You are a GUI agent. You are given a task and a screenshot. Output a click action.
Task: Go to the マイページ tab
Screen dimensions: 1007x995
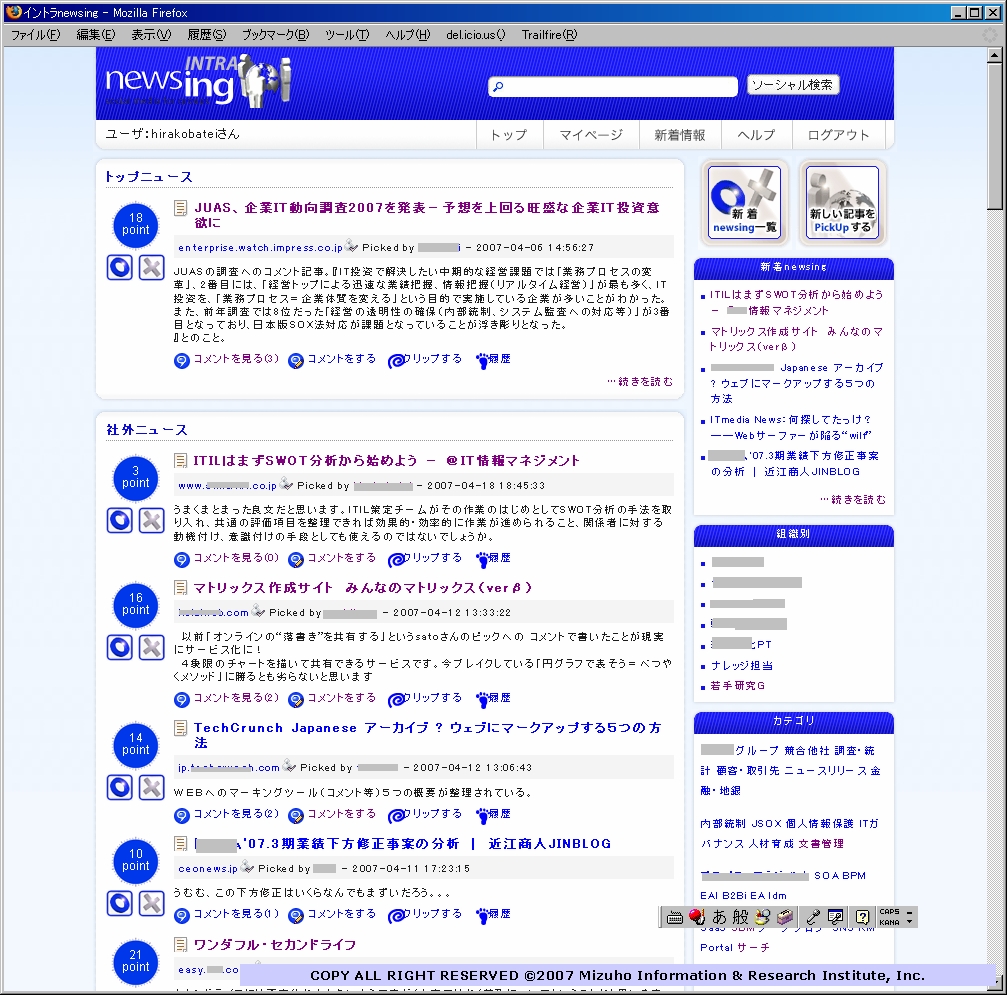click(x=591, y=135)
